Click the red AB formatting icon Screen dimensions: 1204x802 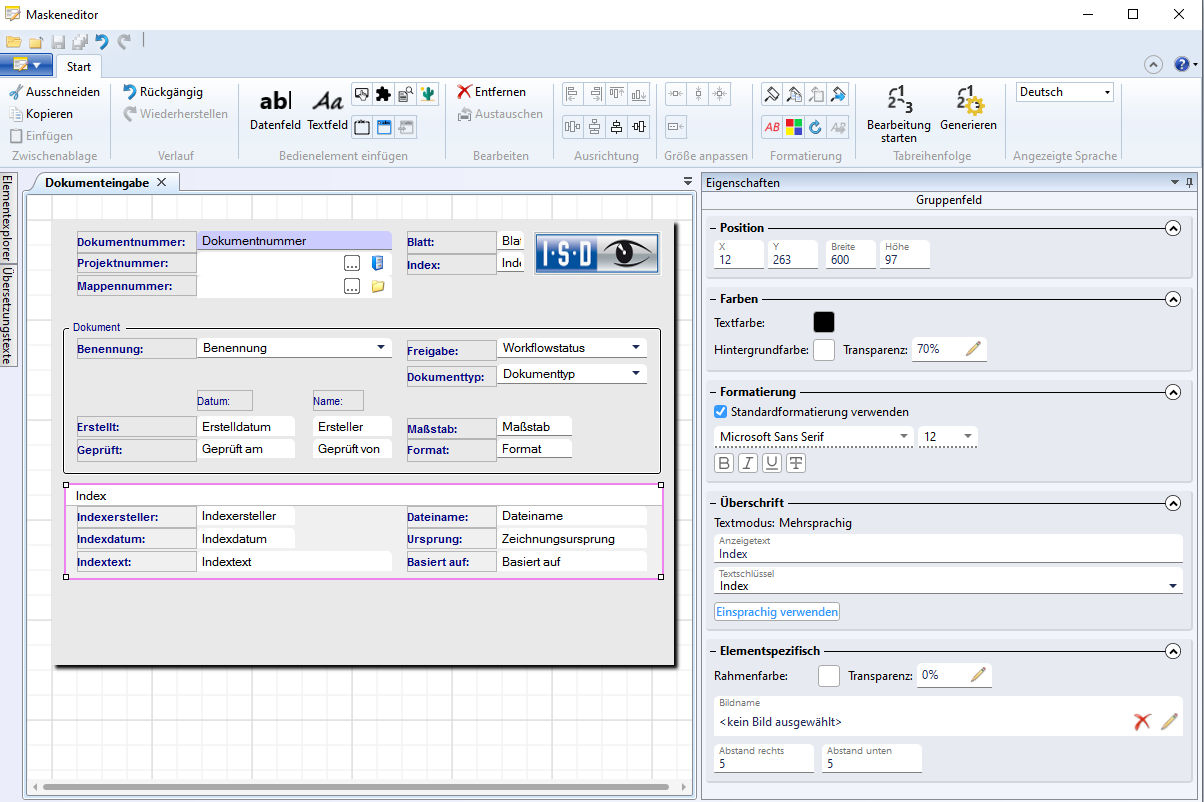click(x=772, y=127)
